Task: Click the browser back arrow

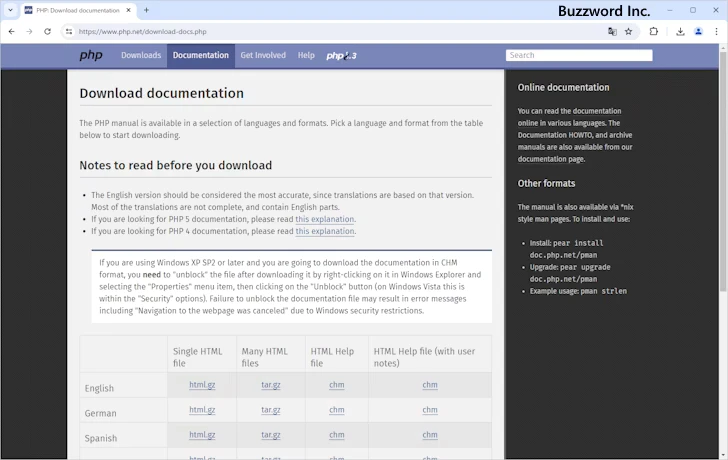Action: tap(12, 32)
